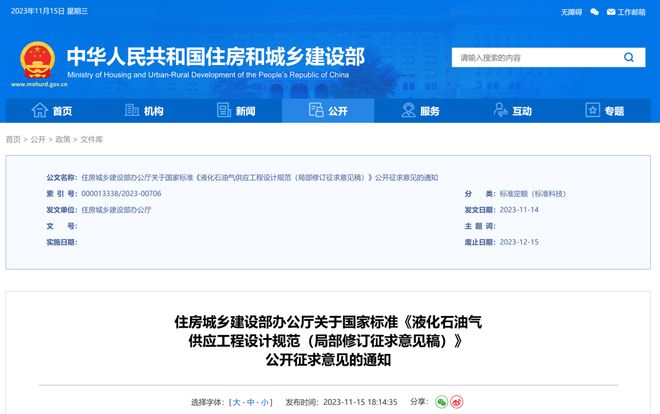Open the 首页 navigation tab
The image size is (660, 414).
[52, 111]
